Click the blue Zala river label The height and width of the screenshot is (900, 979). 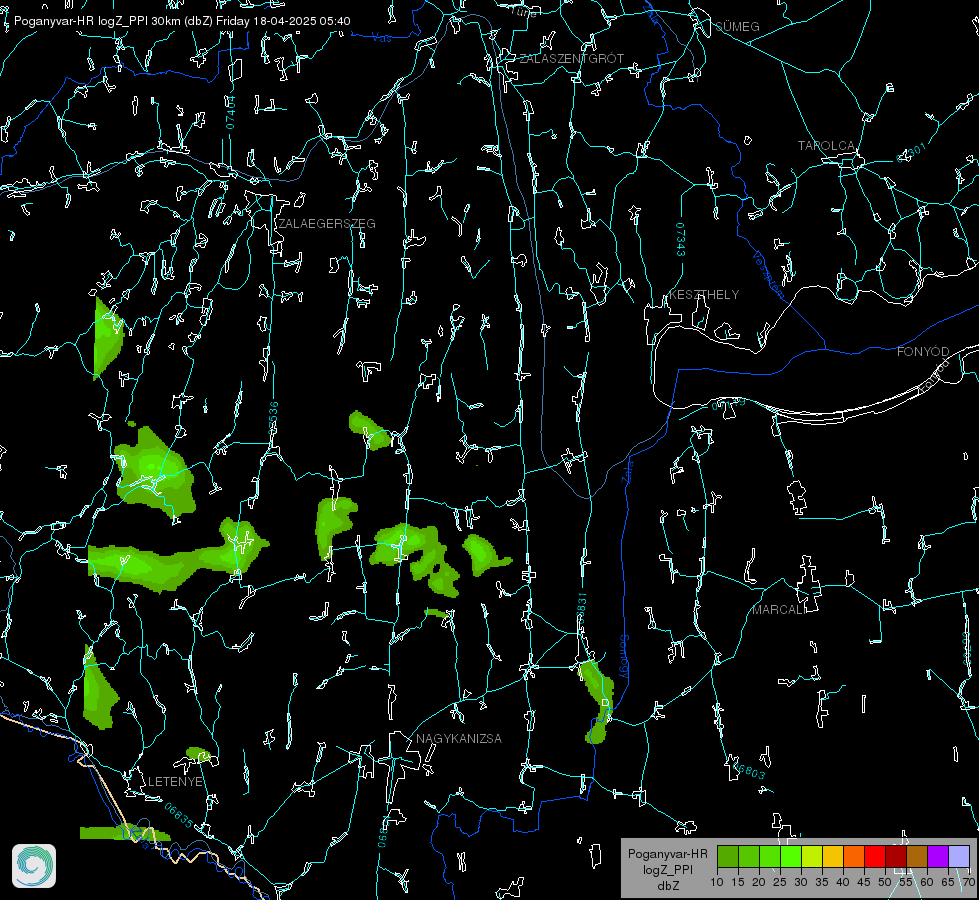click(627, 471)
